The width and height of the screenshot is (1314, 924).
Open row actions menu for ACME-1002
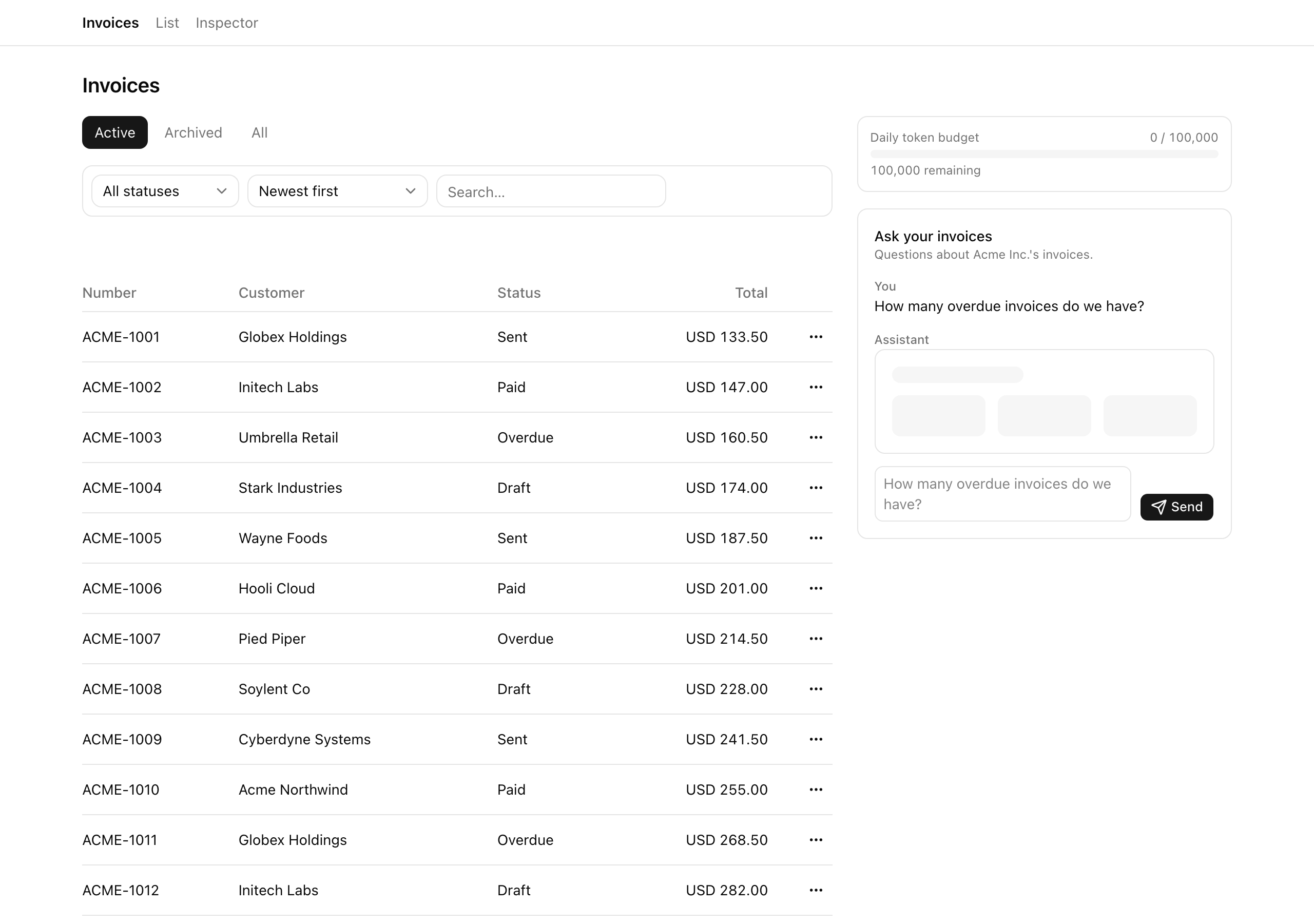tap(816, 387)
